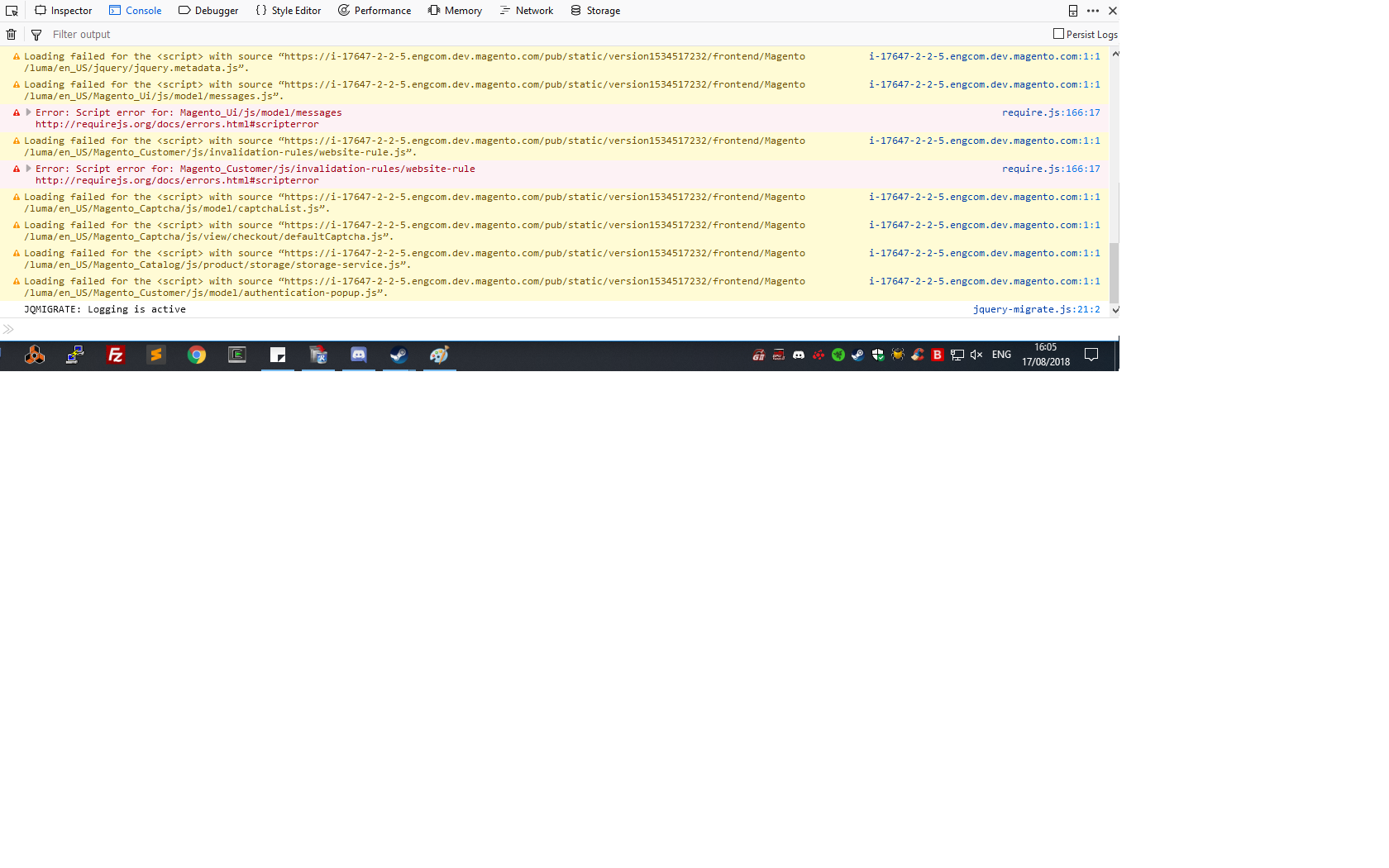Open Discord from the taskbar
The width and height of the screenshot is (1389, 868).
pyautogui.click(x=358, y=355)
